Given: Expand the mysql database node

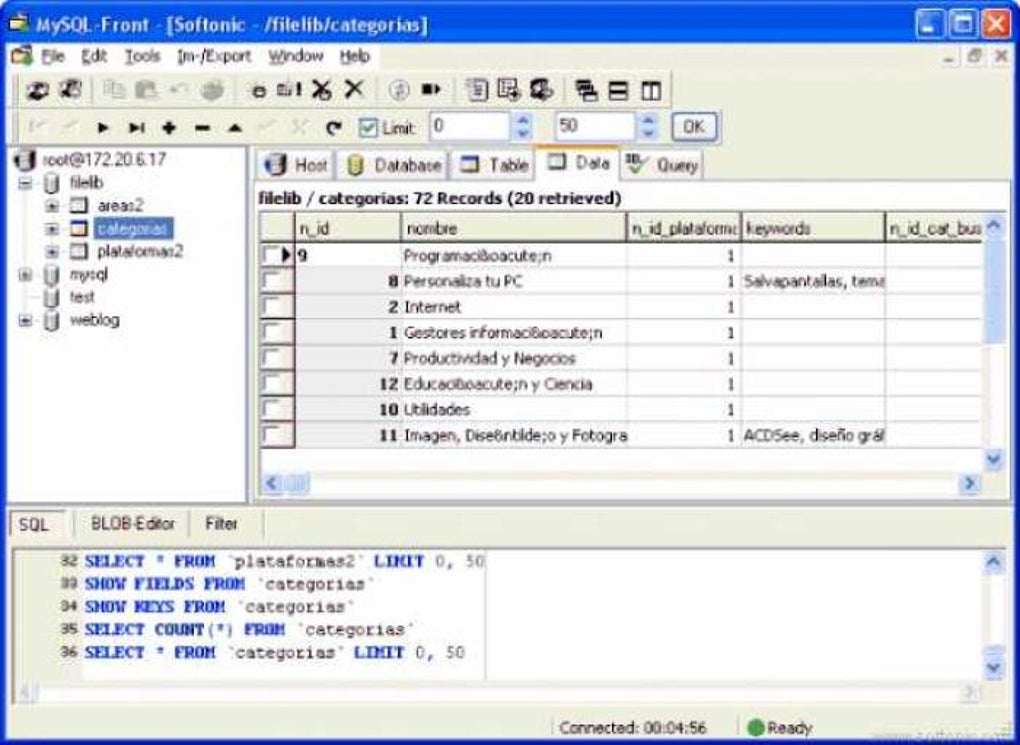Looking at the screenshot, I should pos(25,275).
